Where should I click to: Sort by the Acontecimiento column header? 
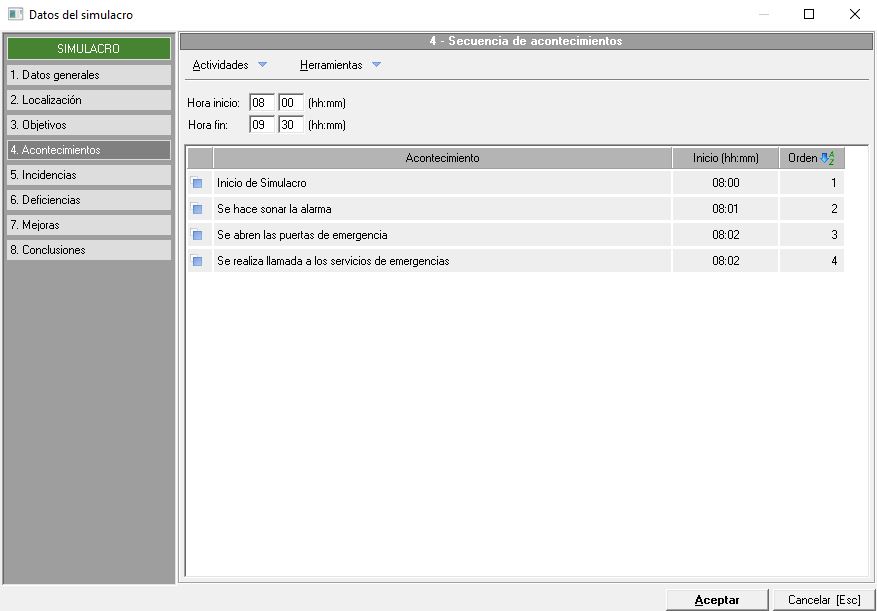pyautogui.click(x=442, y=158)
